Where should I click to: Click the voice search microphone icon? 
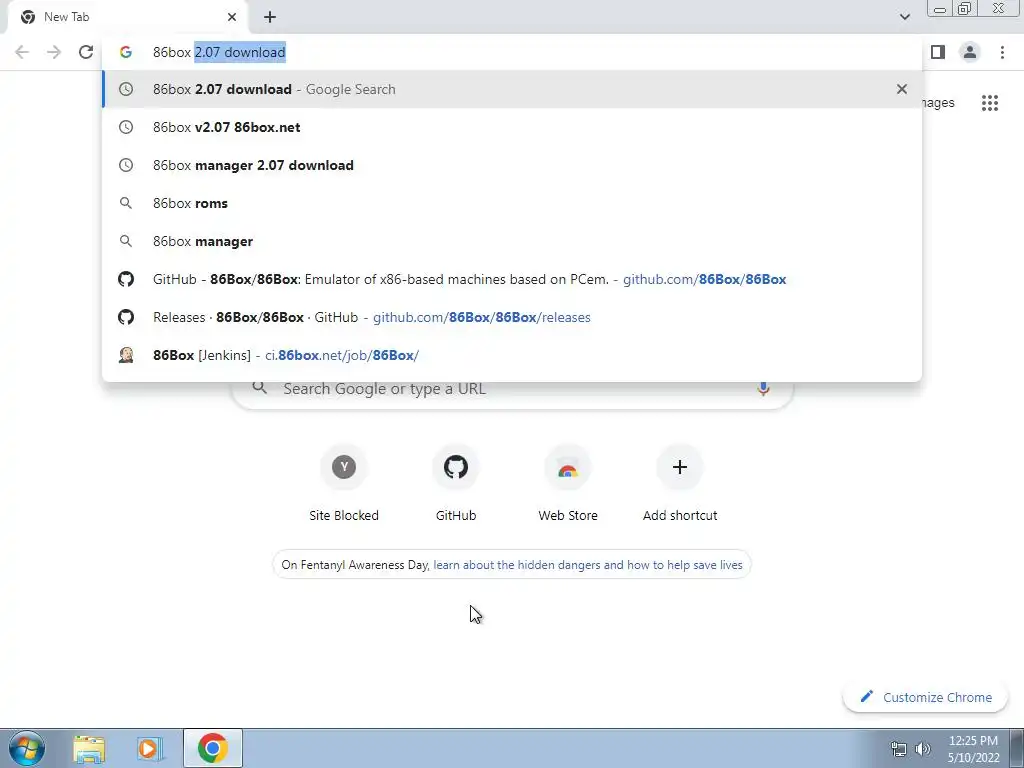click(763, 389)
